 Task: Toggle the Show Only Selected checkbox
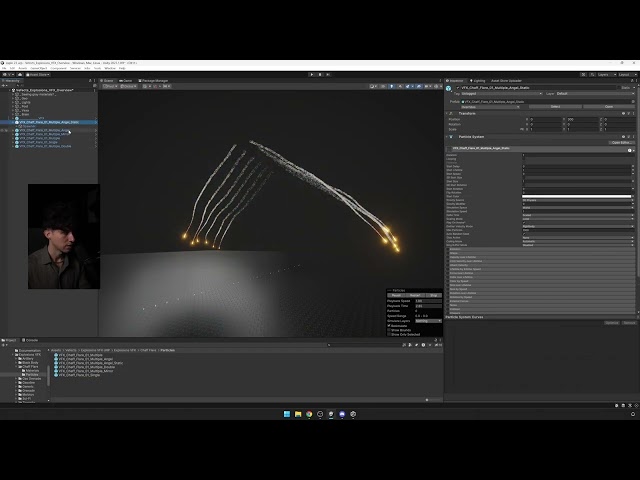(389, 334)
